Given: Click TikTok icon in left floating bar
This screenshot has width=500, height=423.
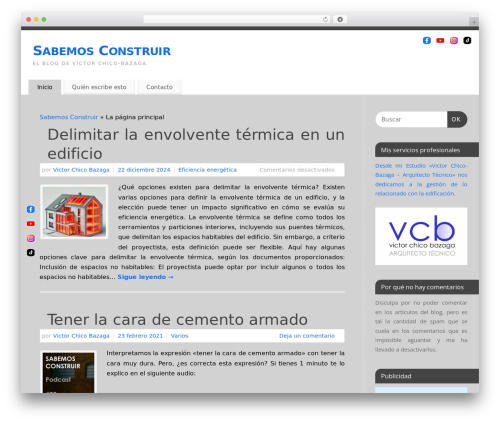Looking at the screenshot, I should [31, 252].
